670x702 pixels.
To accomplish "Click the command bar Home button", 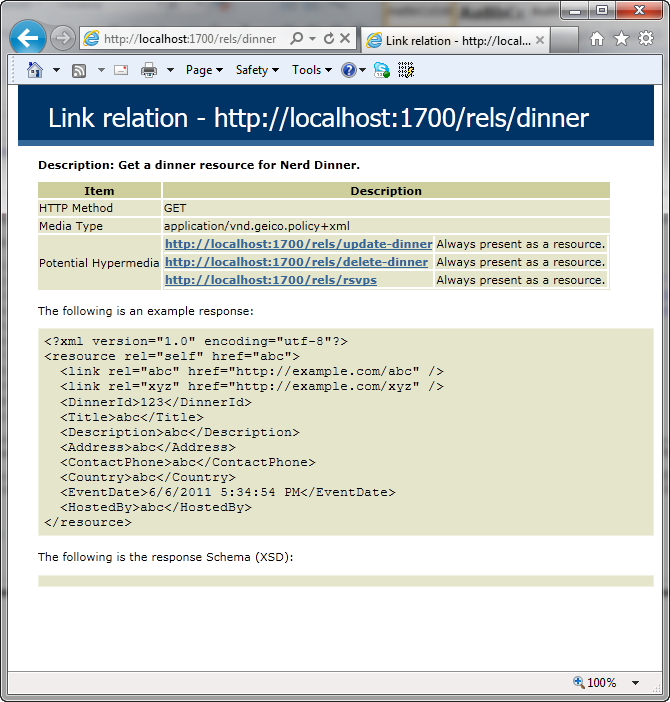I will pyautogui.click(x=35, y=70).
